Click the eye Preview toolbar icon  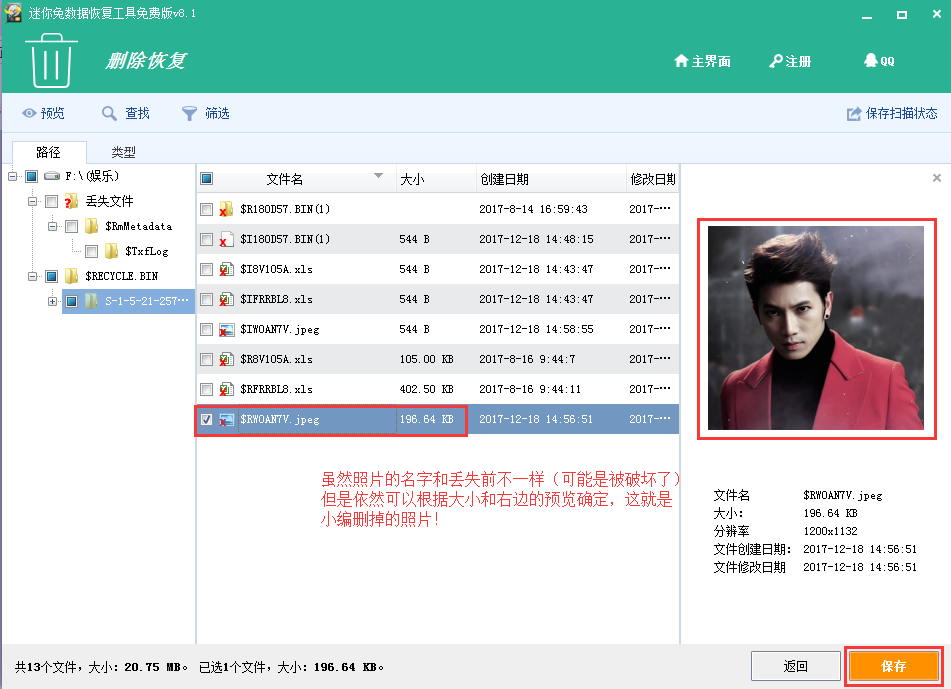tap(29, 113)
